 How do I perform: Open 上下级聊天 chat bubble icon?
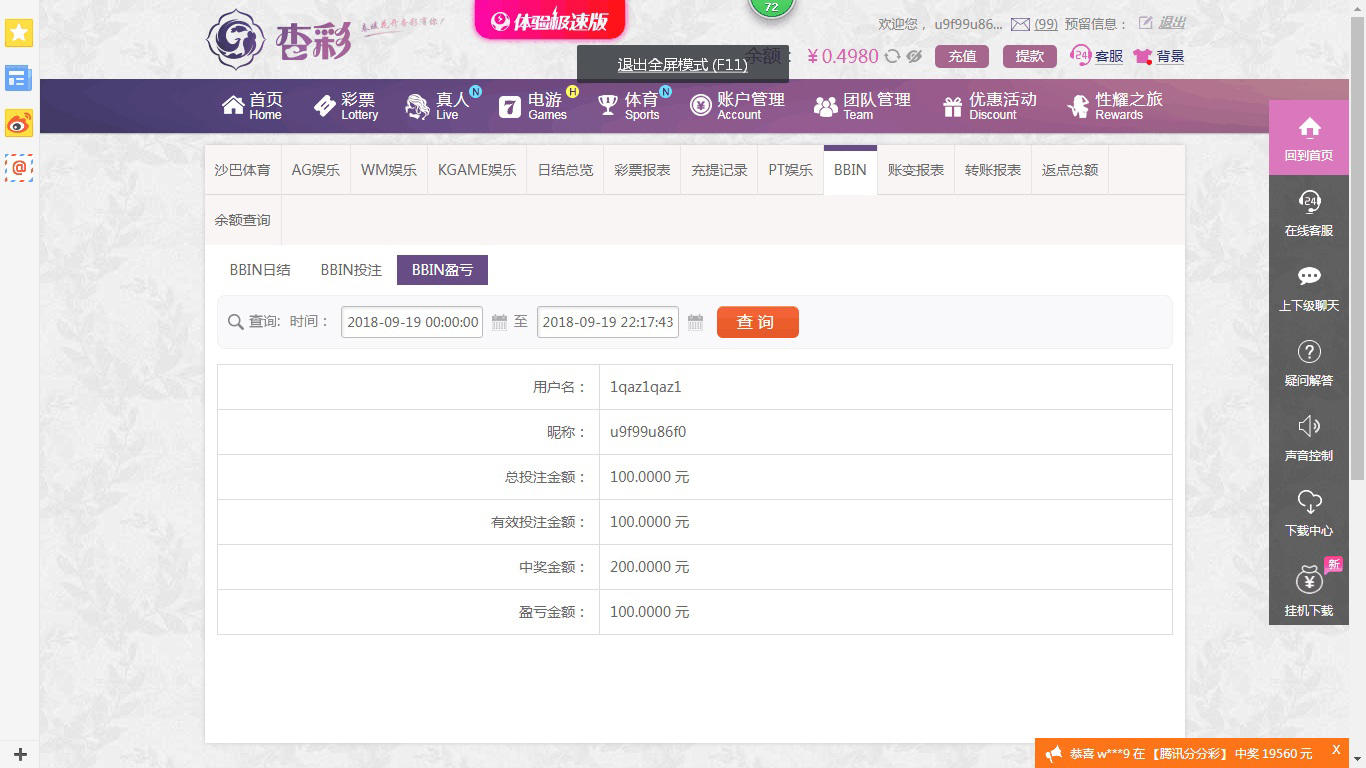1309,277
